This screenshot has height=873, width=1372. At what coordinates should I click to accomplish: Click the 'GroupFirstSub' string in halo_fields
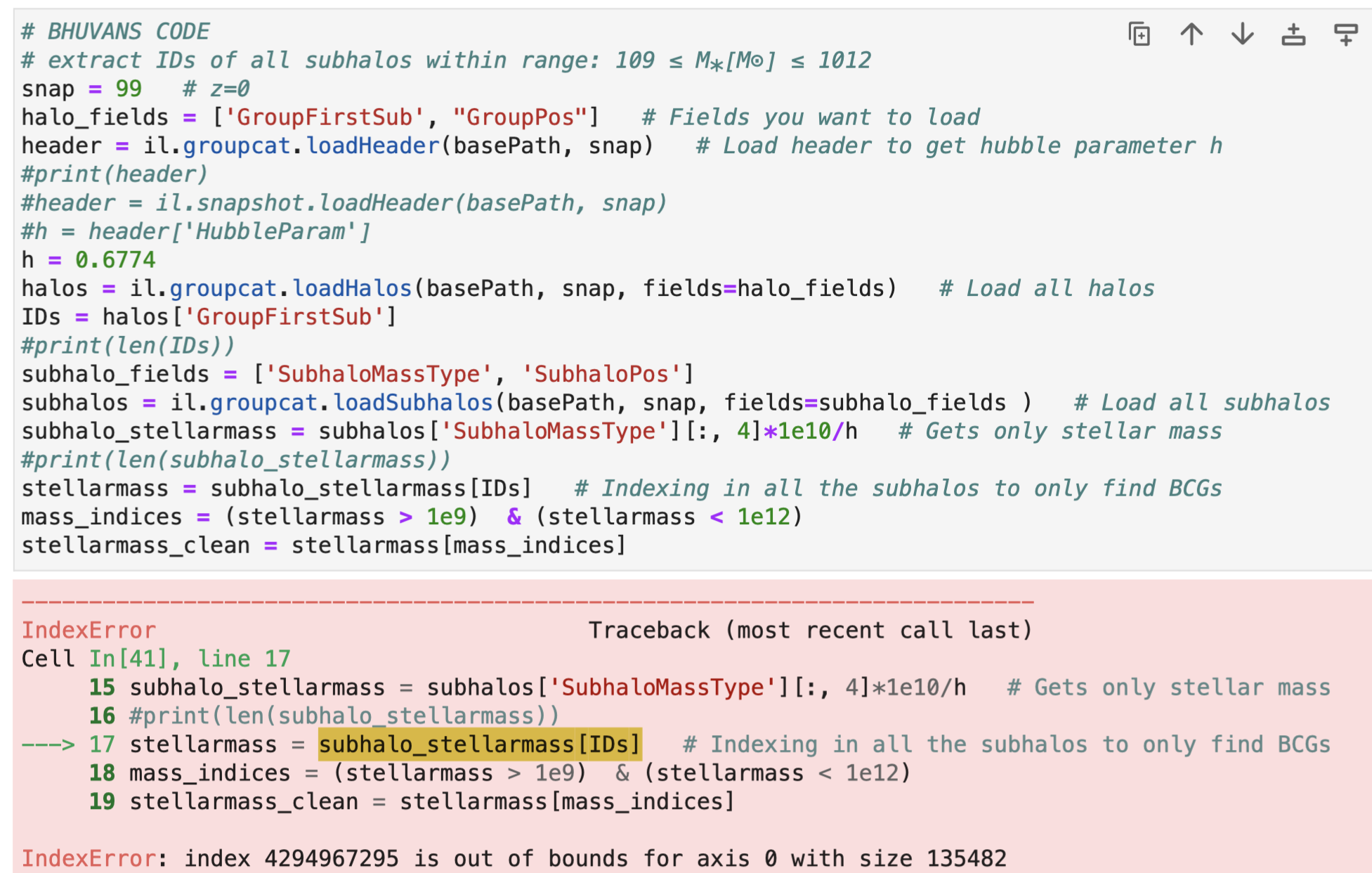(324, 117)
